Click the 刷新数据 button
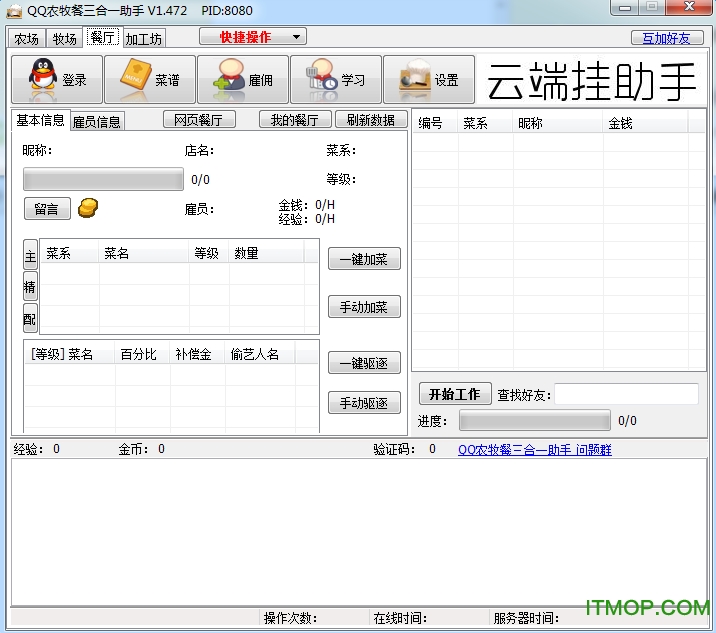This screenshot has height=633, width=716. pos(371,120)
